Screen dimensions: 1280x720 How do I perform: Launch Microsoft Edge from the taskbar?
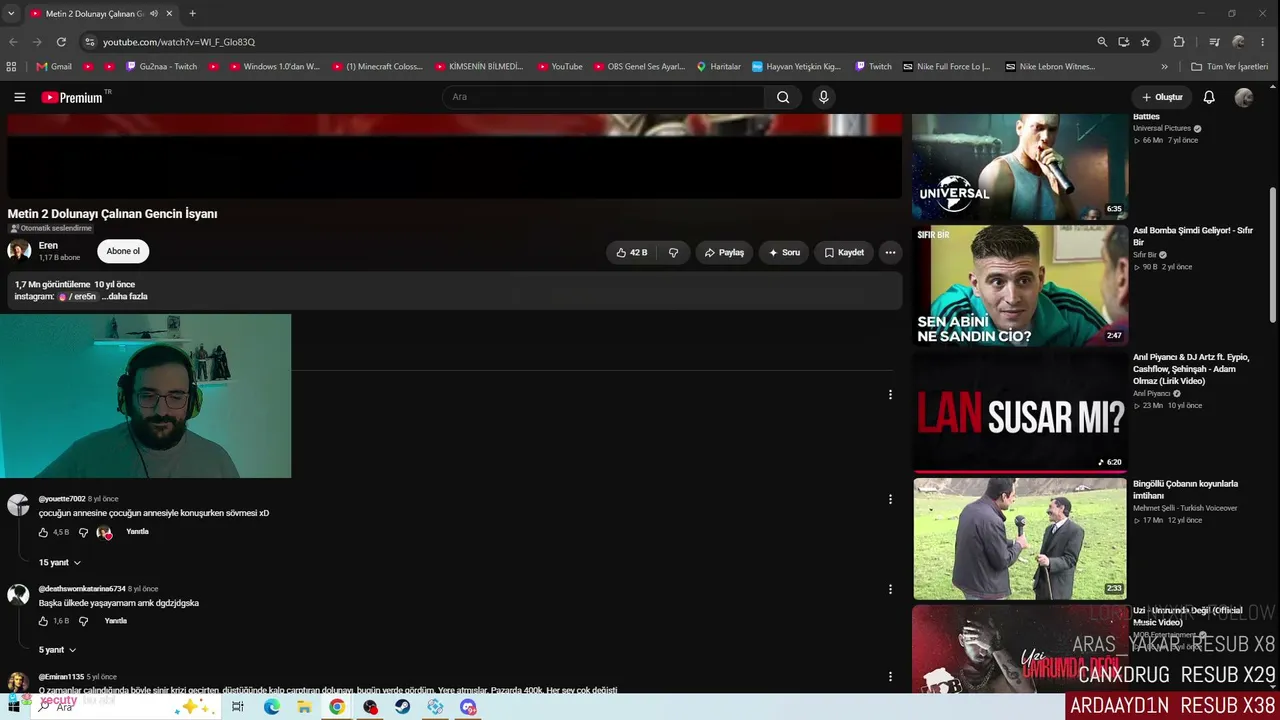pos(272,707)
